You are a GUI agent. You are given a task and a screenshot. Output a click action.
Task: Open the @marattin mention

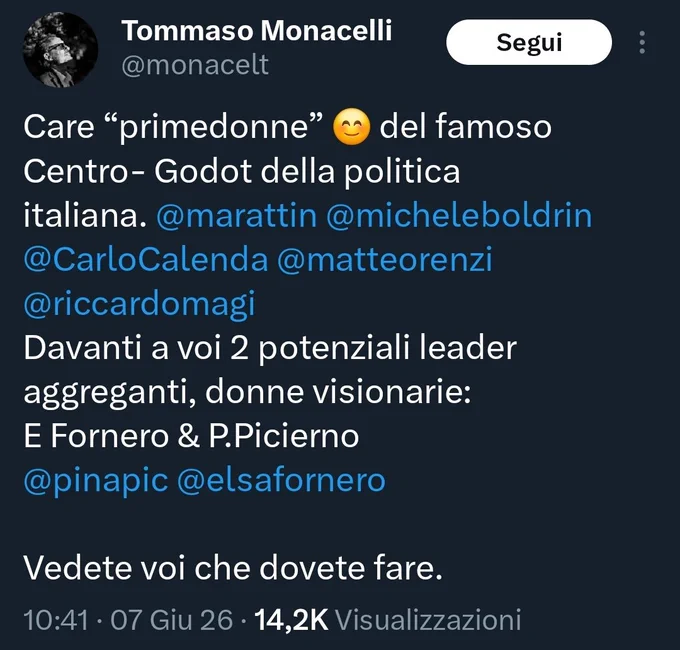(x=237, y=216)
